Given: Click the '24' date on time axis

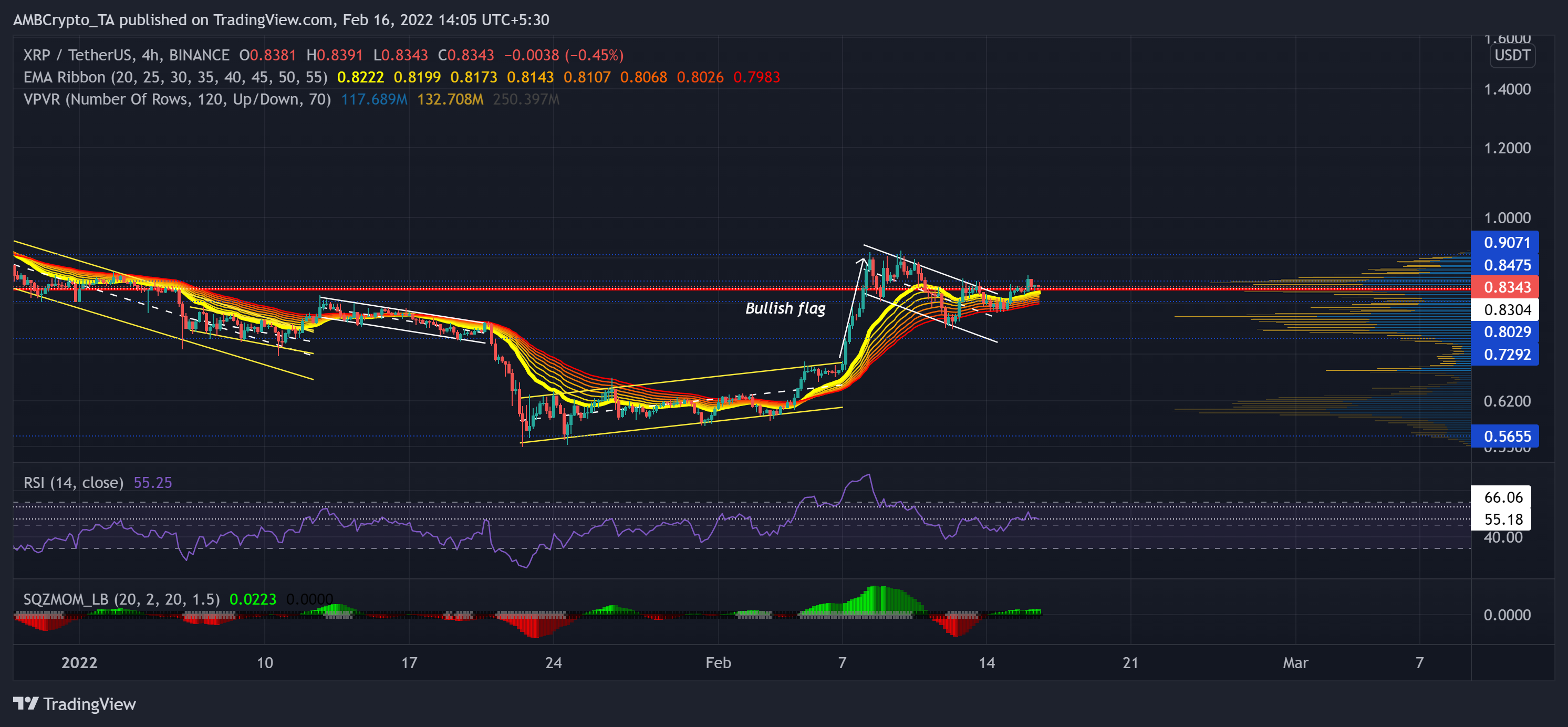Looking at the screenshot, I should (x=553, y=663).
